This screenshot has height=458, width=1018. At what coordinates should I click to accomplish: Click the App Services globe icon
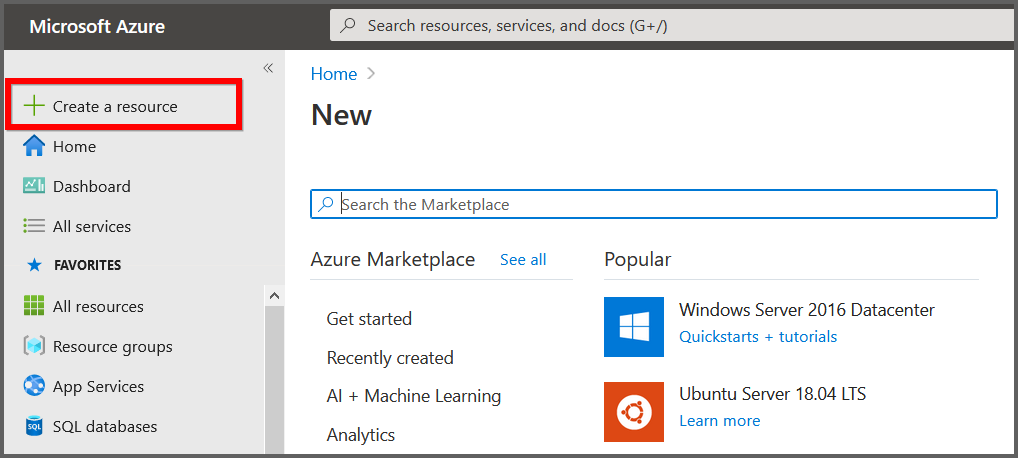pos(35,386)
